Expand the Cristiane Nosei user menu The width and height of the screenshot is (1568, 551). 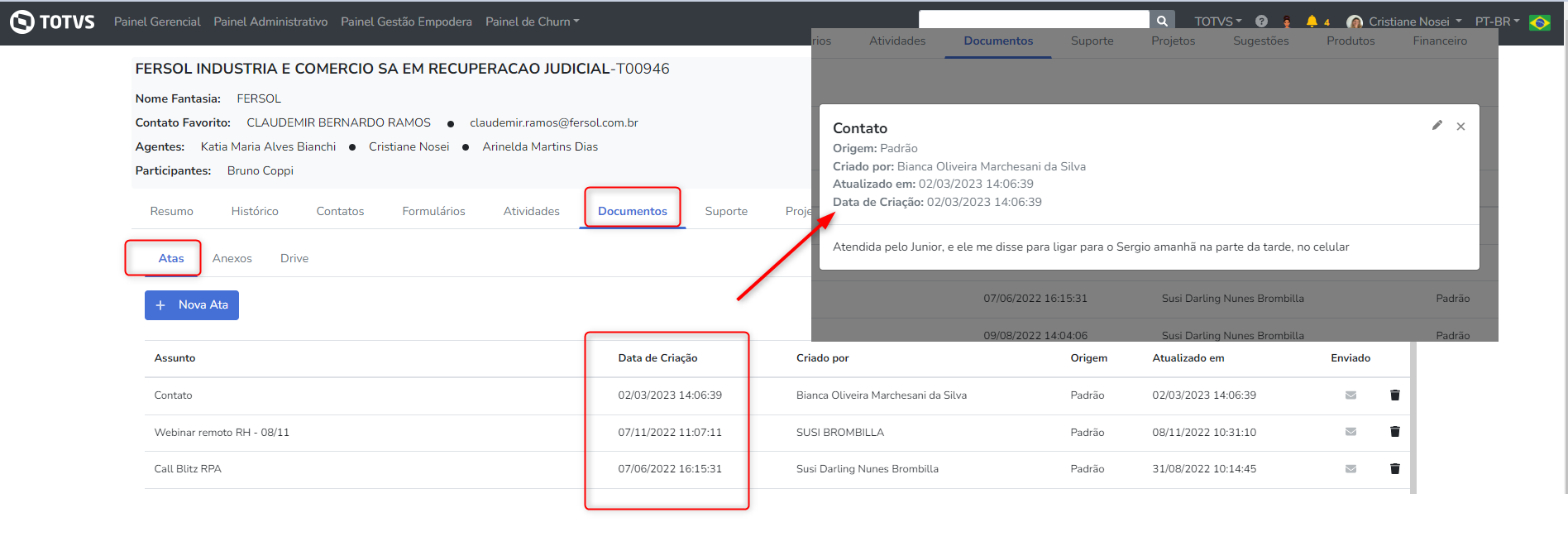pyautogui.click(x=1415, y=22)
